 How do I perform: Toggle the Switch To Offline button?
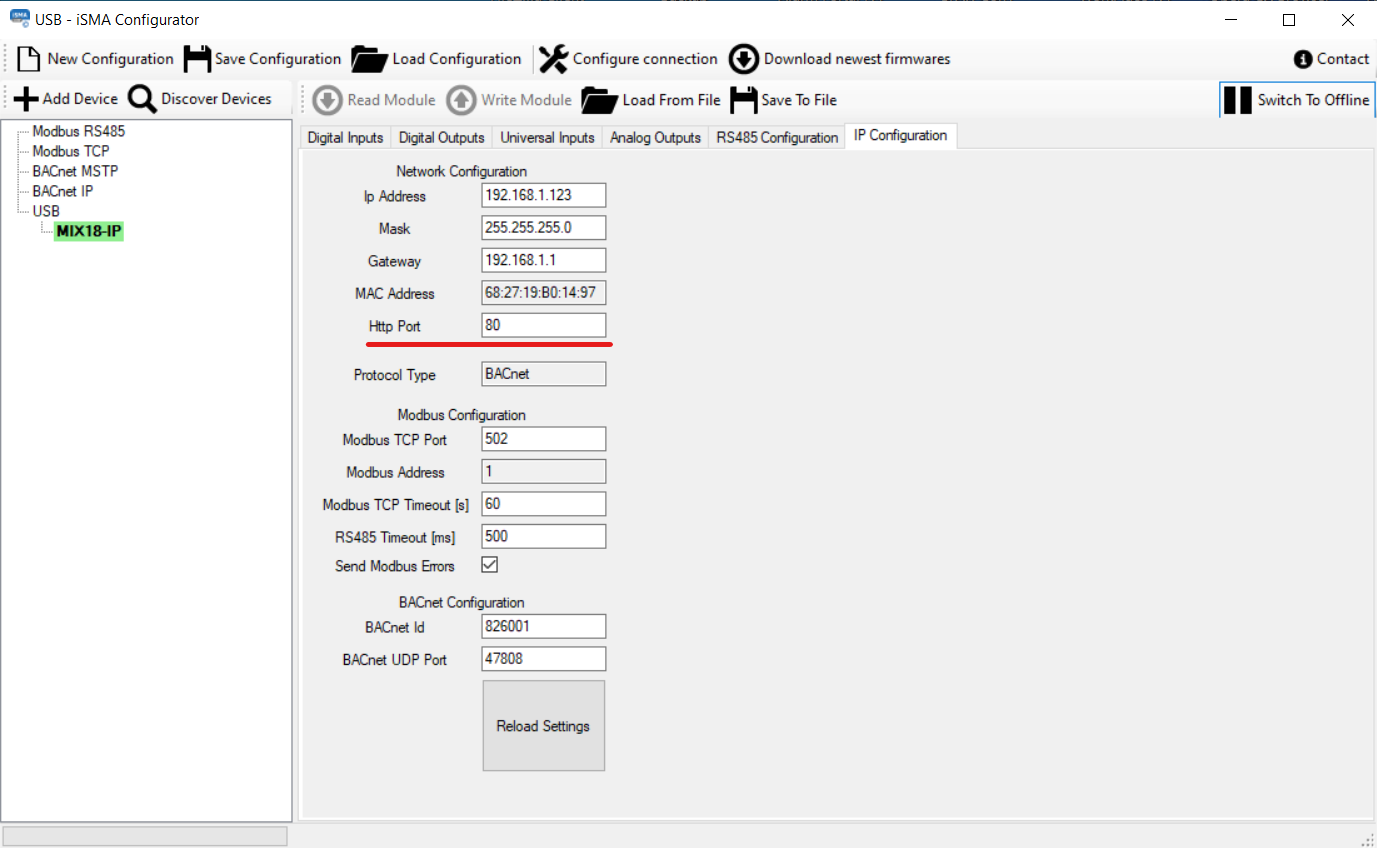(x=1297, y=100)
